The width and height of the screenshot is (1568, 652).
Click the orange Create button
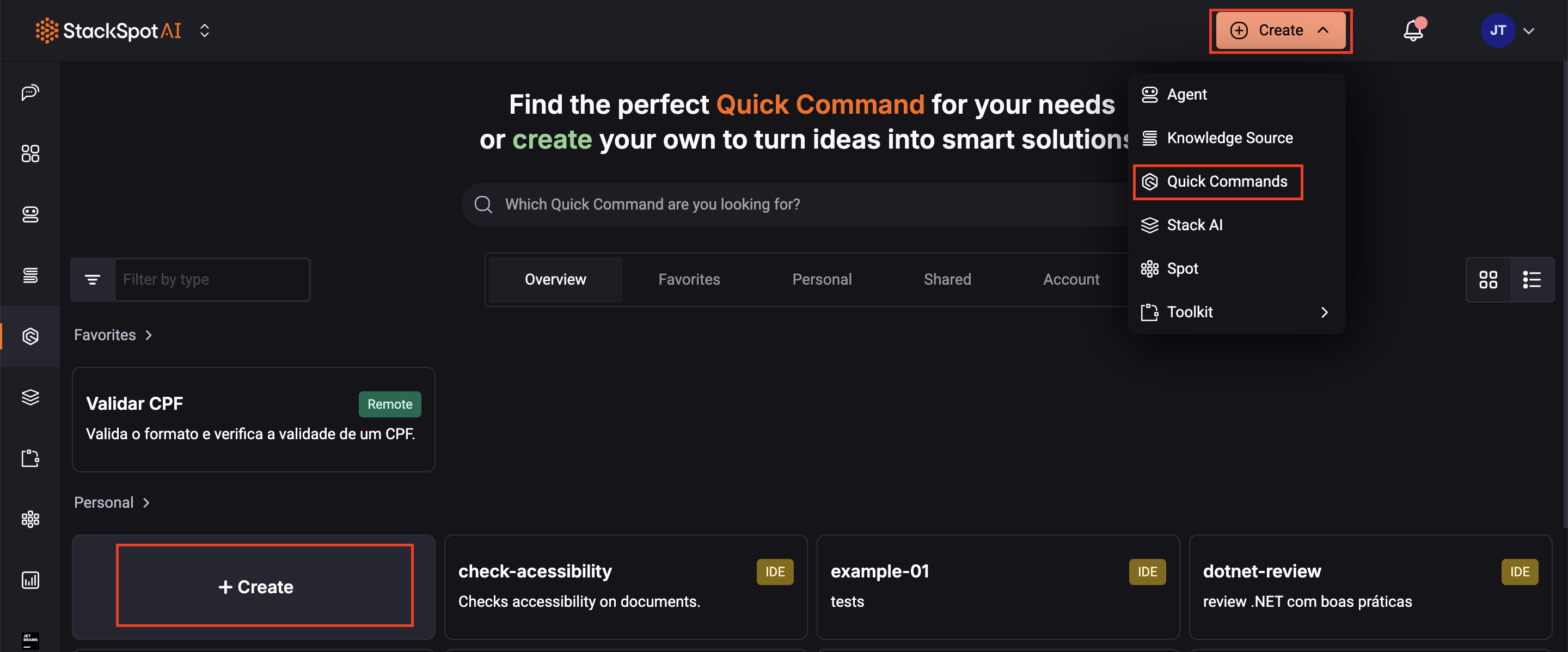point(1280,30)
